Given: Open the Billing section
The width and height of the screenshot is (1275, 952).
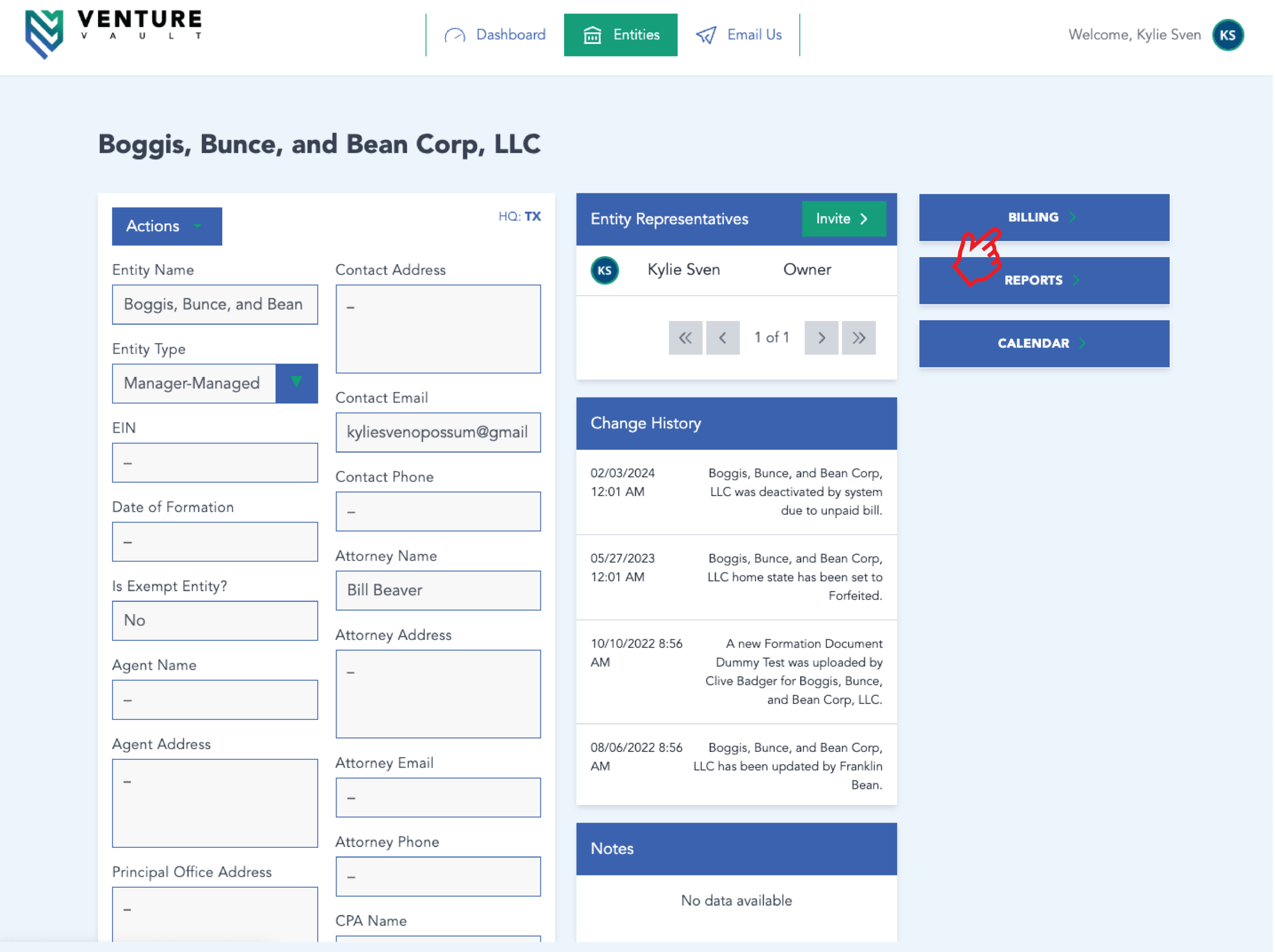Looking at the screenshot, I should [1043, 217].
